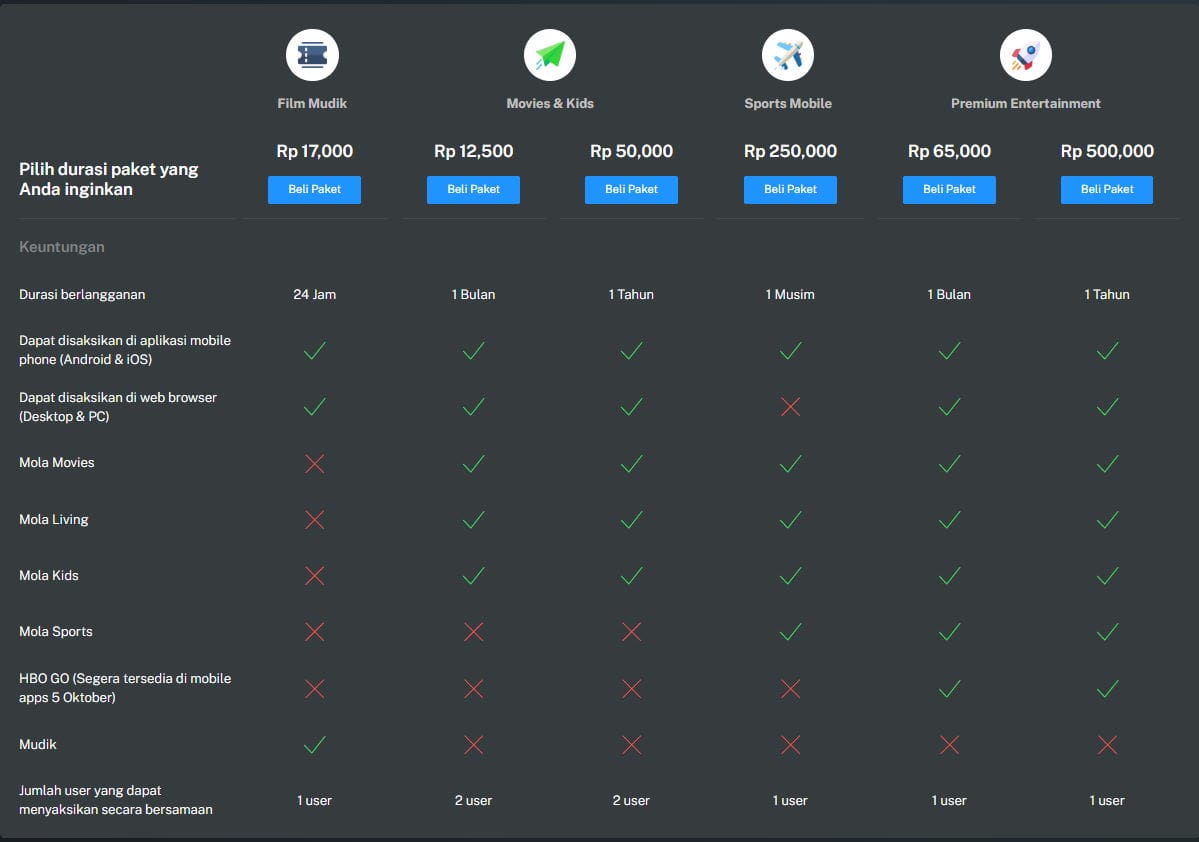
Task: Click the Mola Sports checkmark in the Rp 250,000 column
Action: (790, 632)
